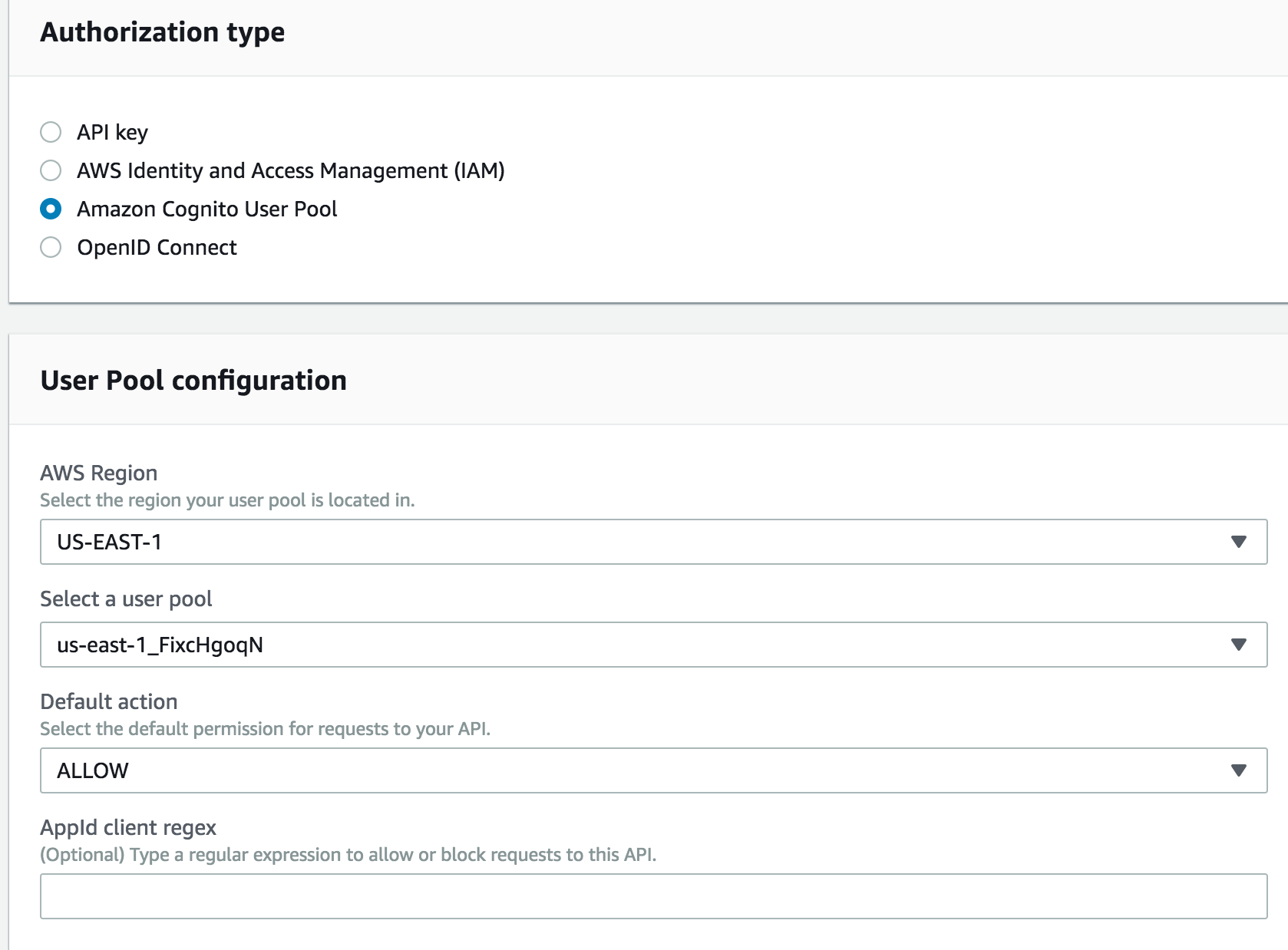The height and width of the screenshot is (950, 1288).
Task: Select the Amazon Cognito User Pool radio button
Action: click(x=51, y=209)
